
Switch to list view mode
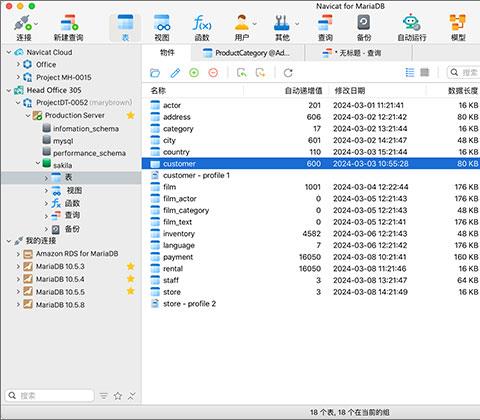[410, 72]
